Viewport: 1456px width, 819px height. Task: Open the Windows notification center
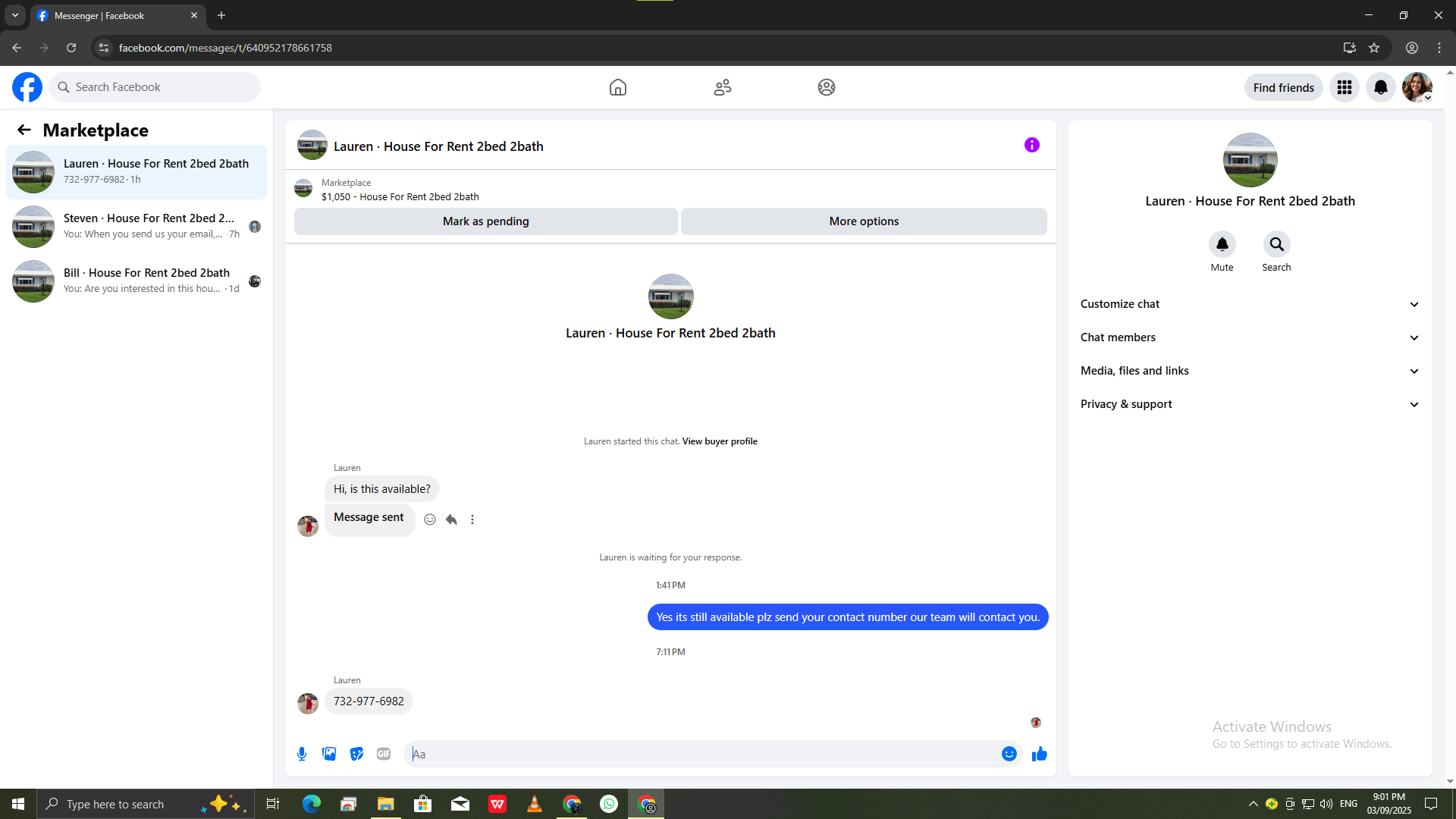[x=1431, y=804]
